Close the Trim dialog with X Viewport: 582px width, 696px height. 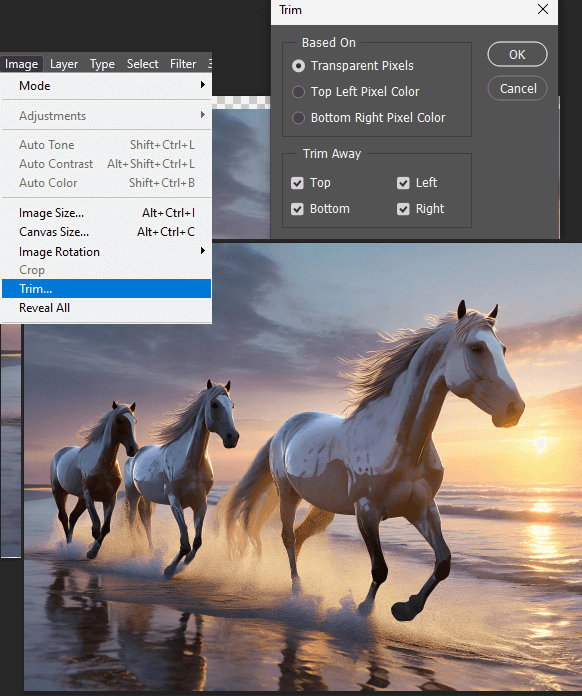pyautogui.click(x=542, y=9)
